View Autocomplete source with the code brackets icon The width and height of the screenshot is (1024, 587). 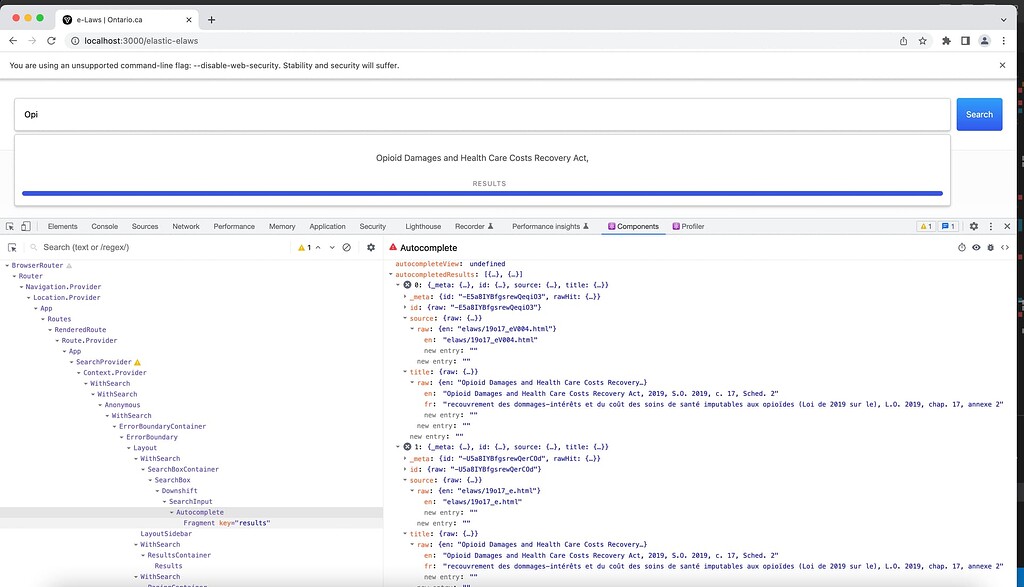pos(1006,247)
